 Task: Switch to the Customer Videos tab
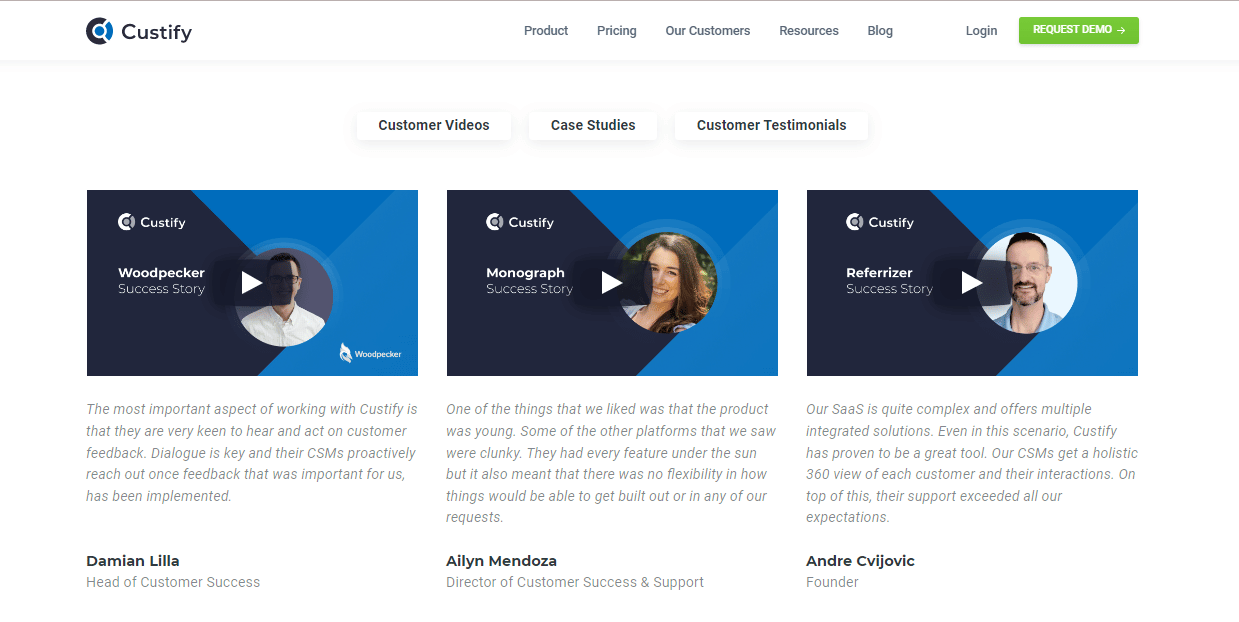pyautogui.click(x=434, y=125)
